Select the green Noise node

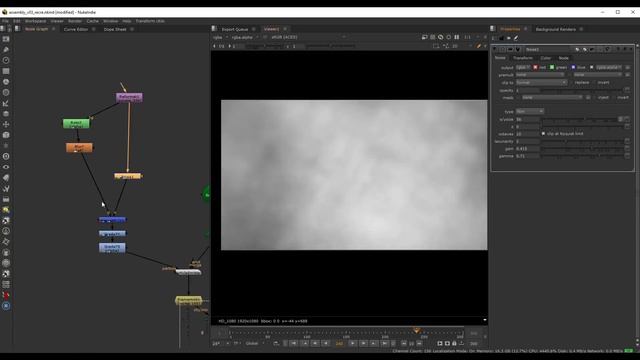76,123
